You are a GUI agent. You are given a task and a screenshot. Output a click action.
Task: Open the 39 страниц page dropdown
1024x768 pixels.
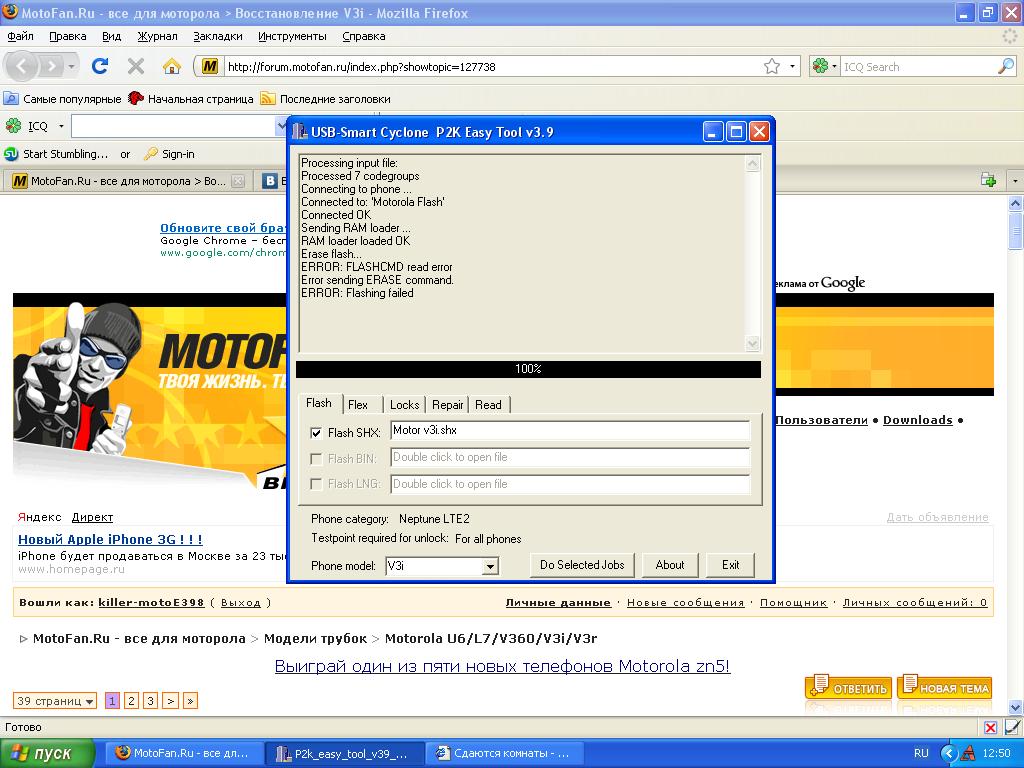55,701
